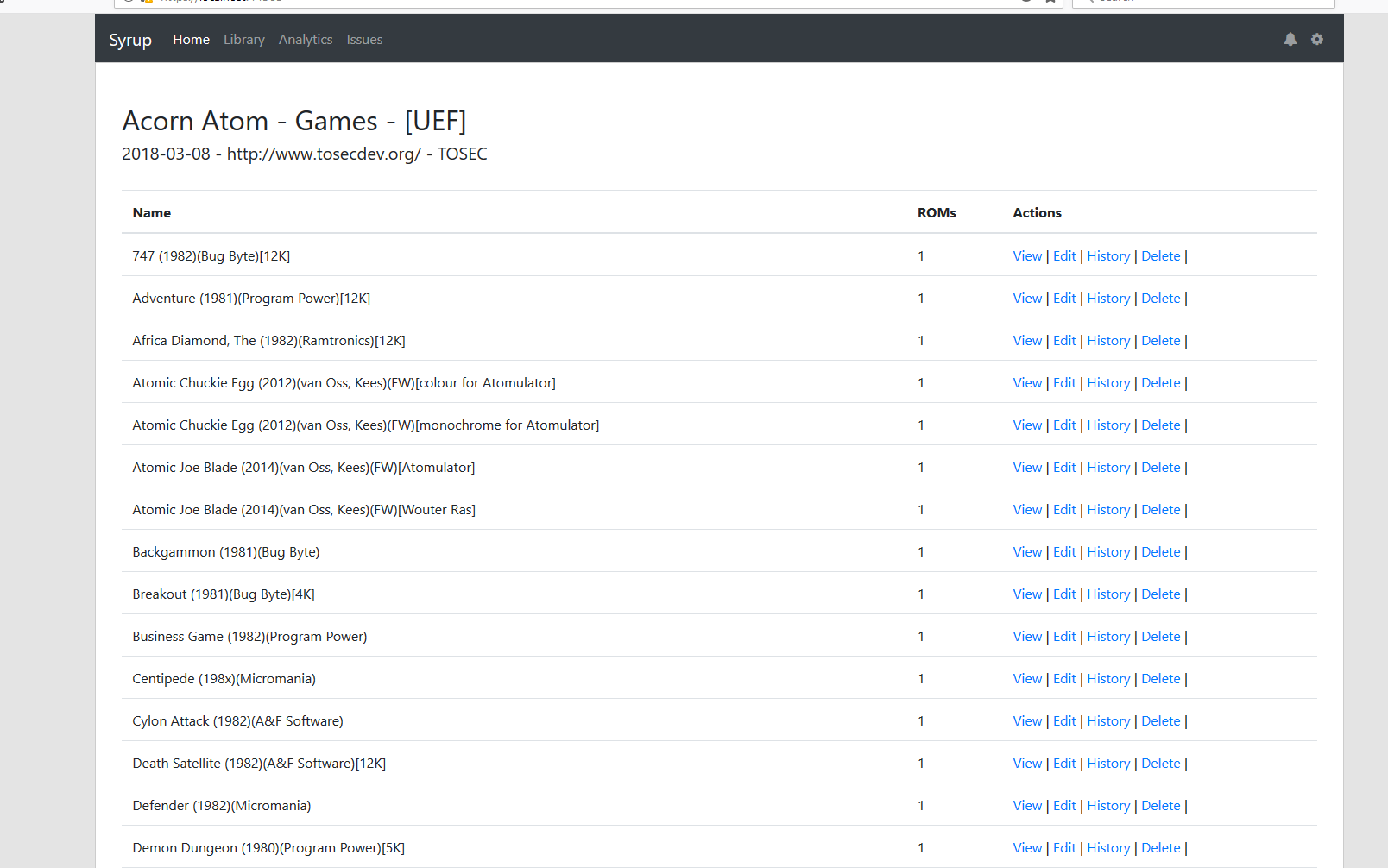Delete the 747 (1982)(Bug Byte)[12K] entry
This screenshot has height=868, width=1388.
coord(1160,256)
